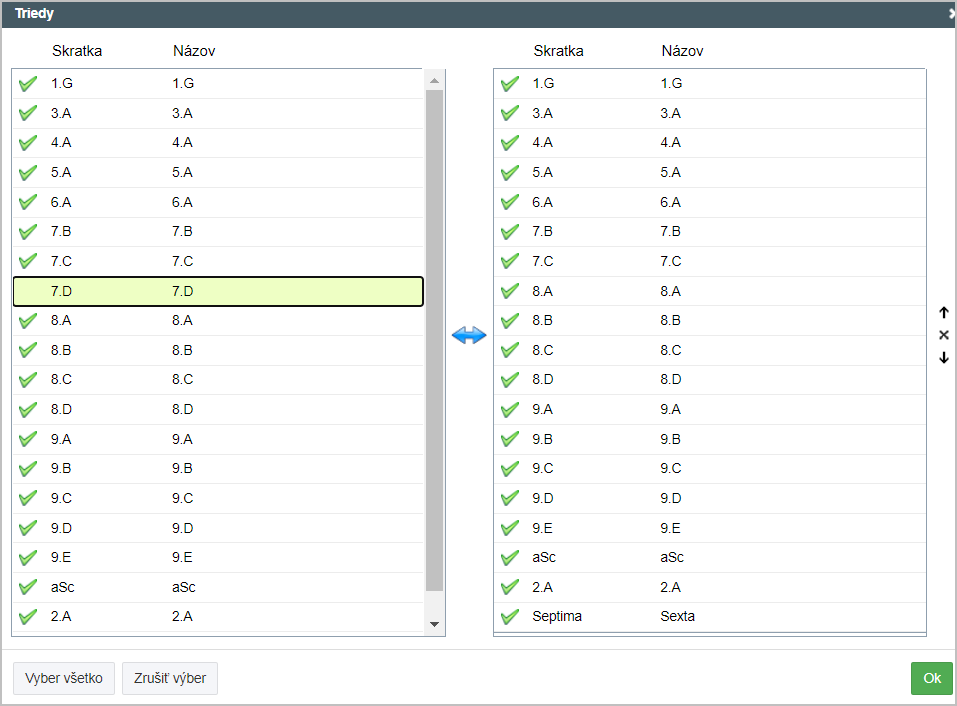
Task: Select the 8.D row in the right list
Action: coord(710,380)
